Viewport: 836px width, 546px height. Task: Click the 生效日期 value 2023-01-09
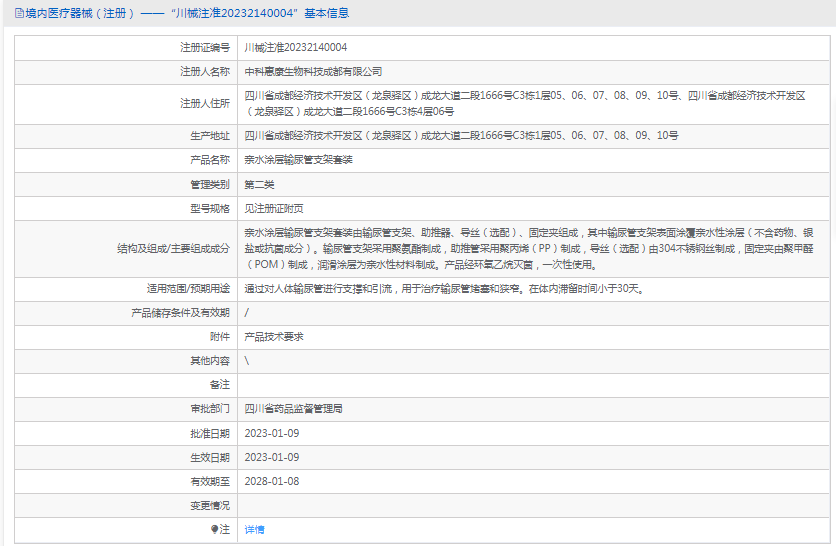[x=272, y=457]
